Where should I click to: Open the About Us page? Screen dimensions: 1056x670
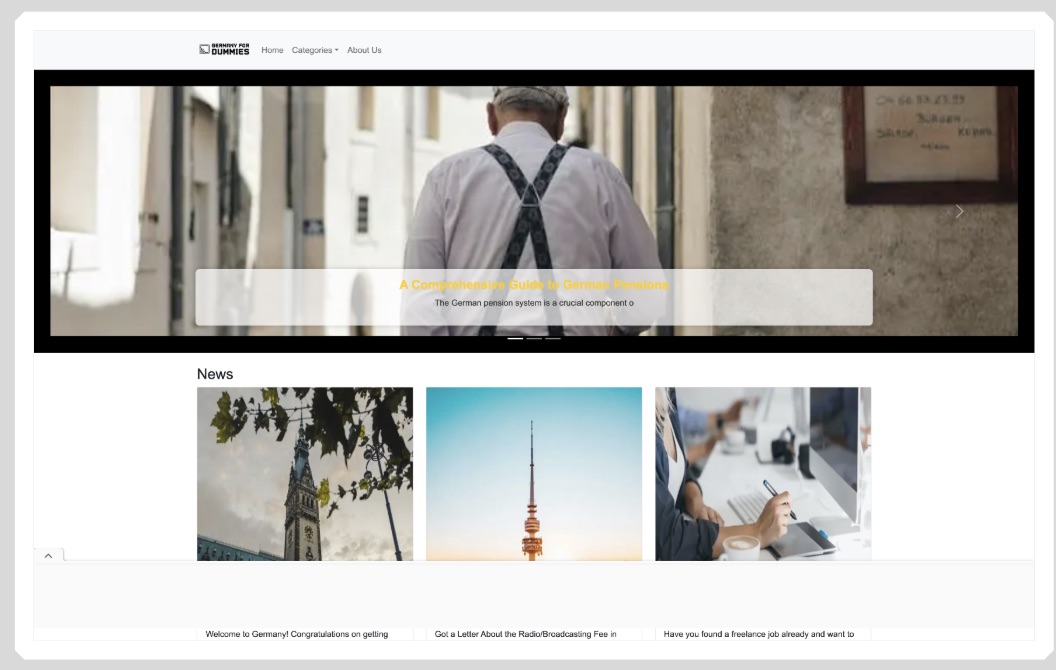coord(364,50)
